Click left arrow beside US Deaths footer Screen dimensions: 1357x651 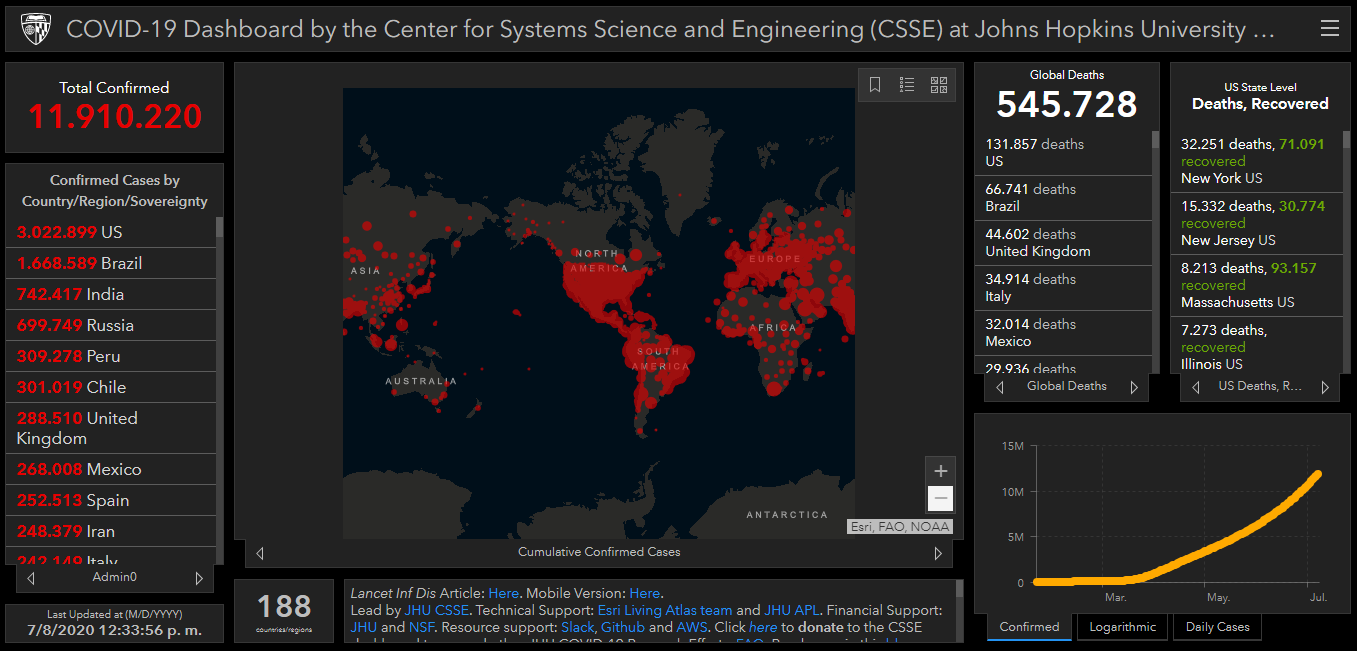1195,387
